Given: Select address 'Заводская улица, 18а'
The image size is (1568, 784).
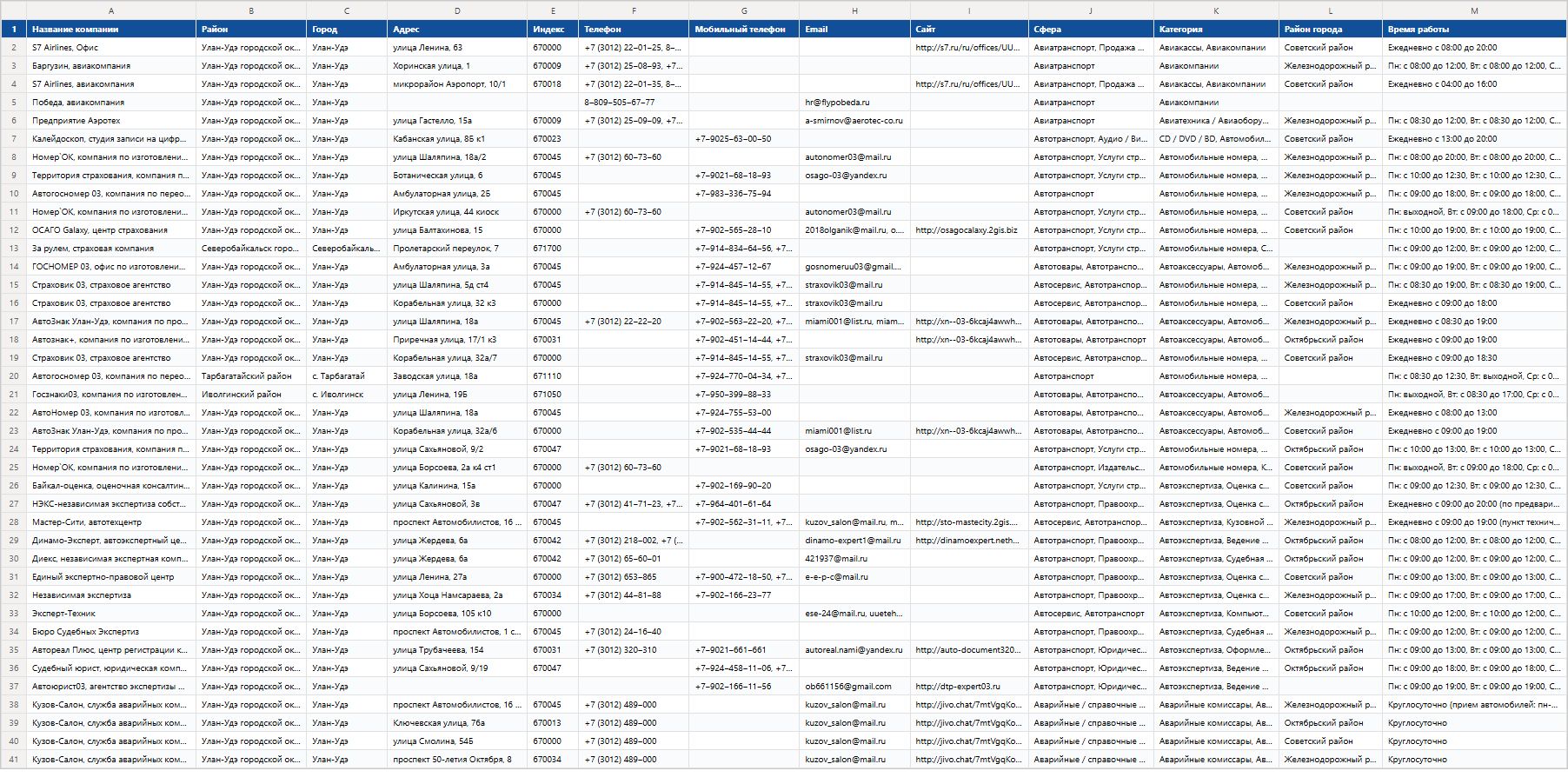Looking at the screenshot, I should pos(457,376).
